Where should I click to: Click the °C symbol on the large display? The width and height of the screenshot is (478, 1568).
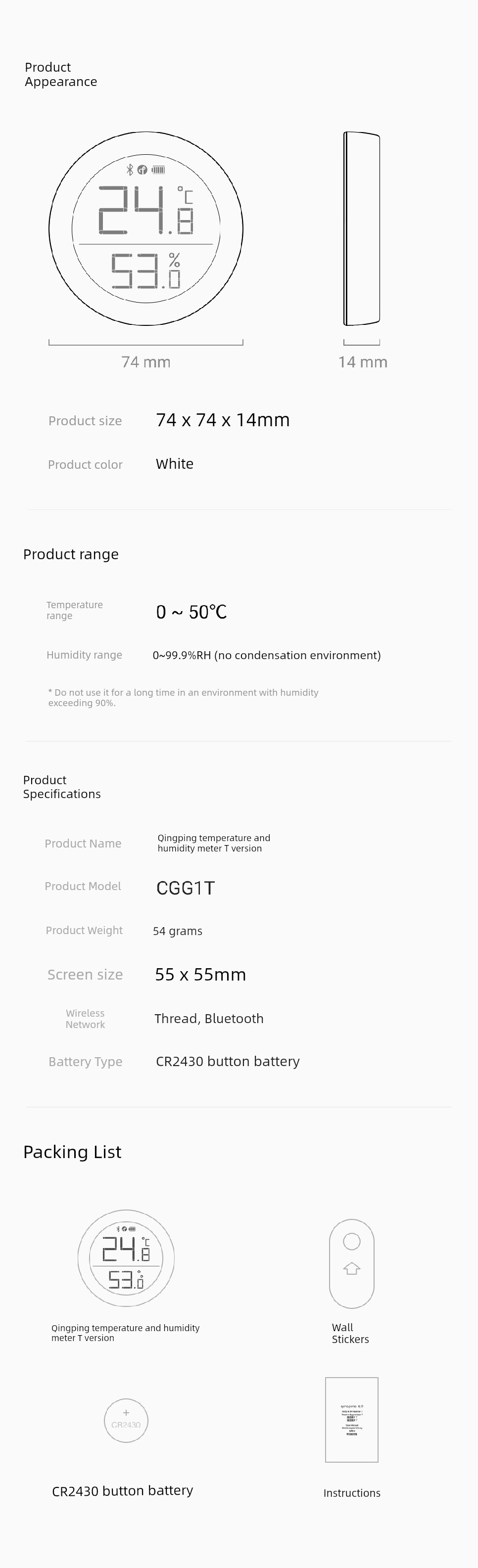click(186, 195)
